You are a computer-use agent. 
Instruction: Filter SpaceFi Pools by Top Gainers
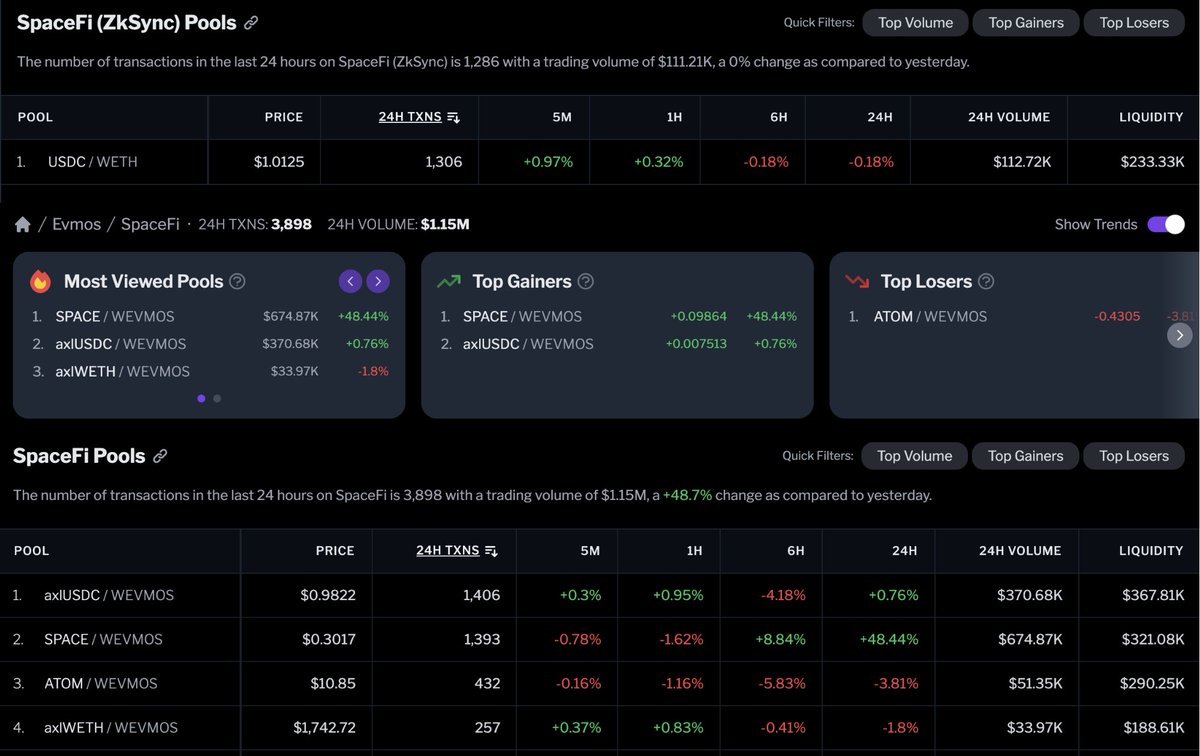(x=1026, y=456)
